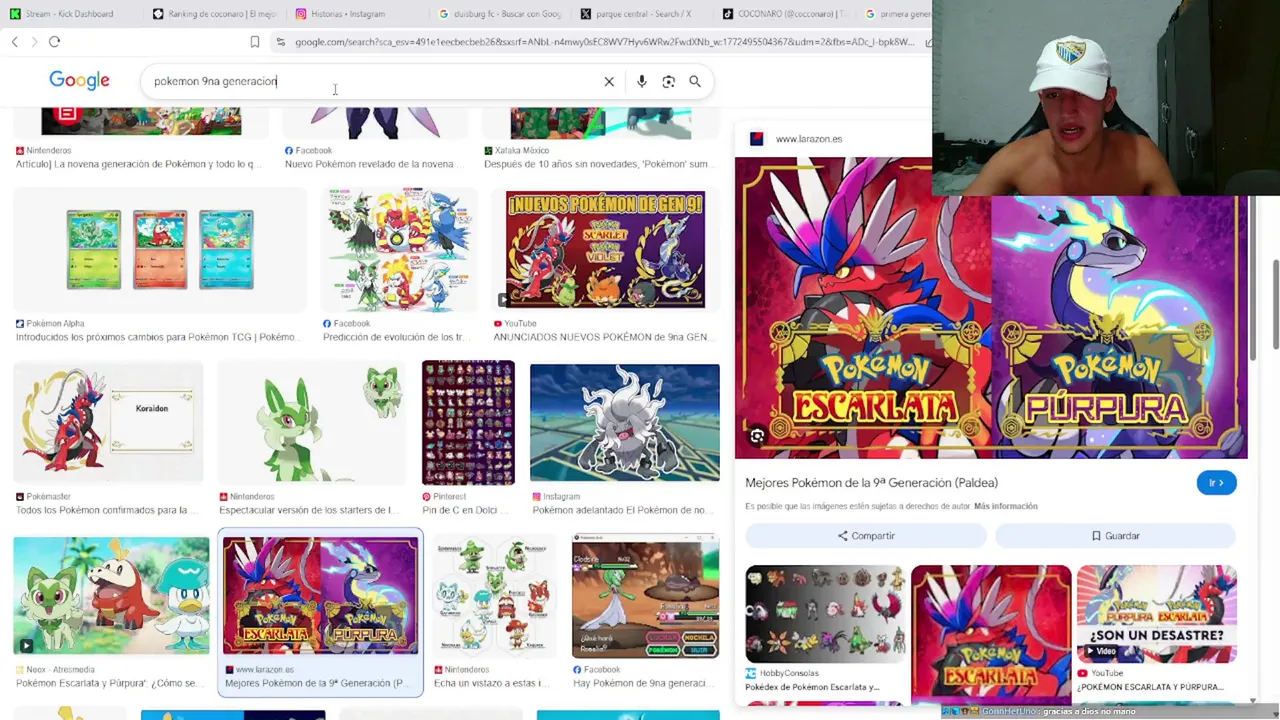
Task: Open middle related Pokémon Escarlata image
Action: pyautogui.click(x=991, y=635)
